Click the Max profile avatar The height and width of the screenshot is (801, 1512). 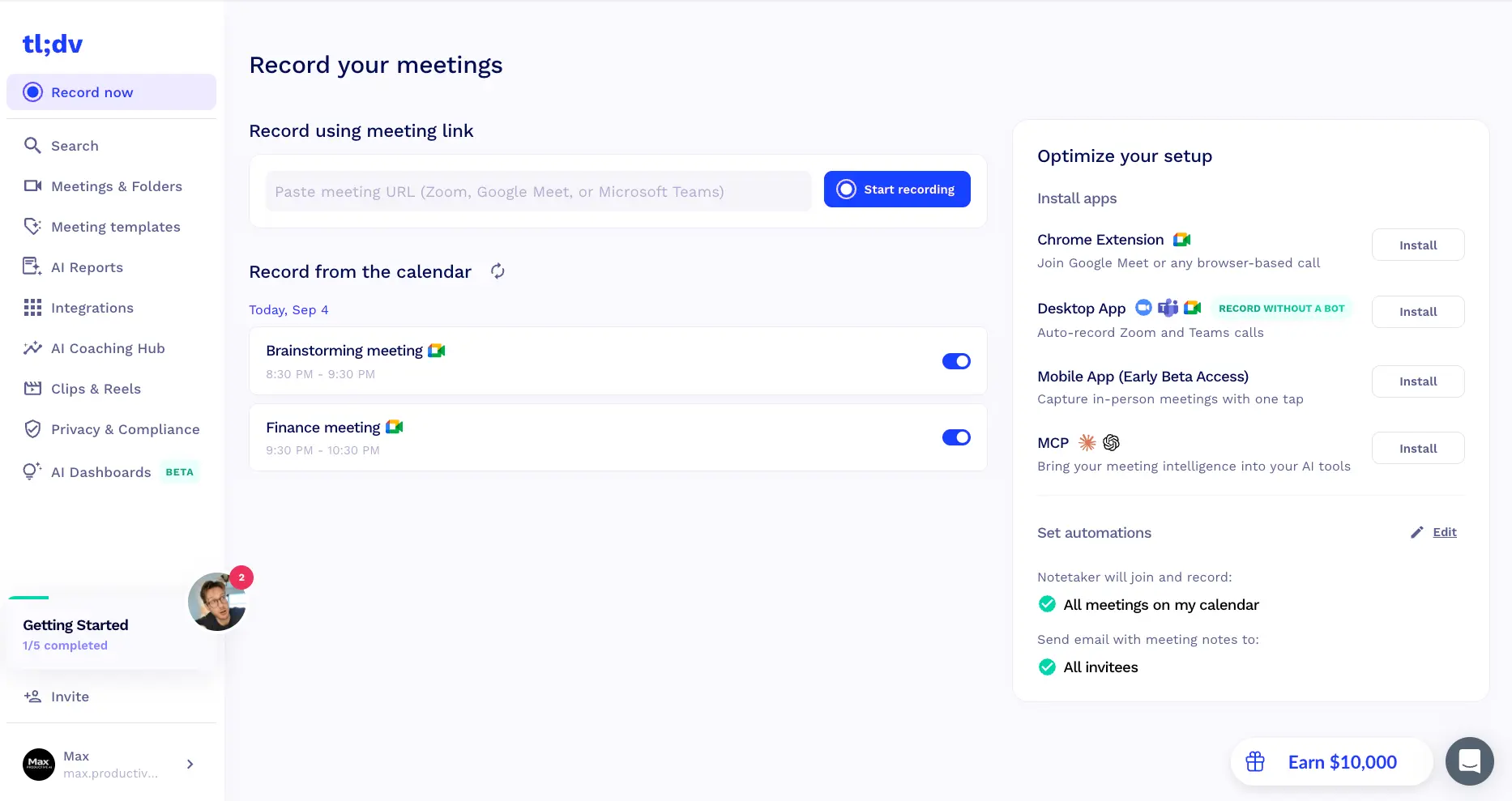click(x=39, y=764)
